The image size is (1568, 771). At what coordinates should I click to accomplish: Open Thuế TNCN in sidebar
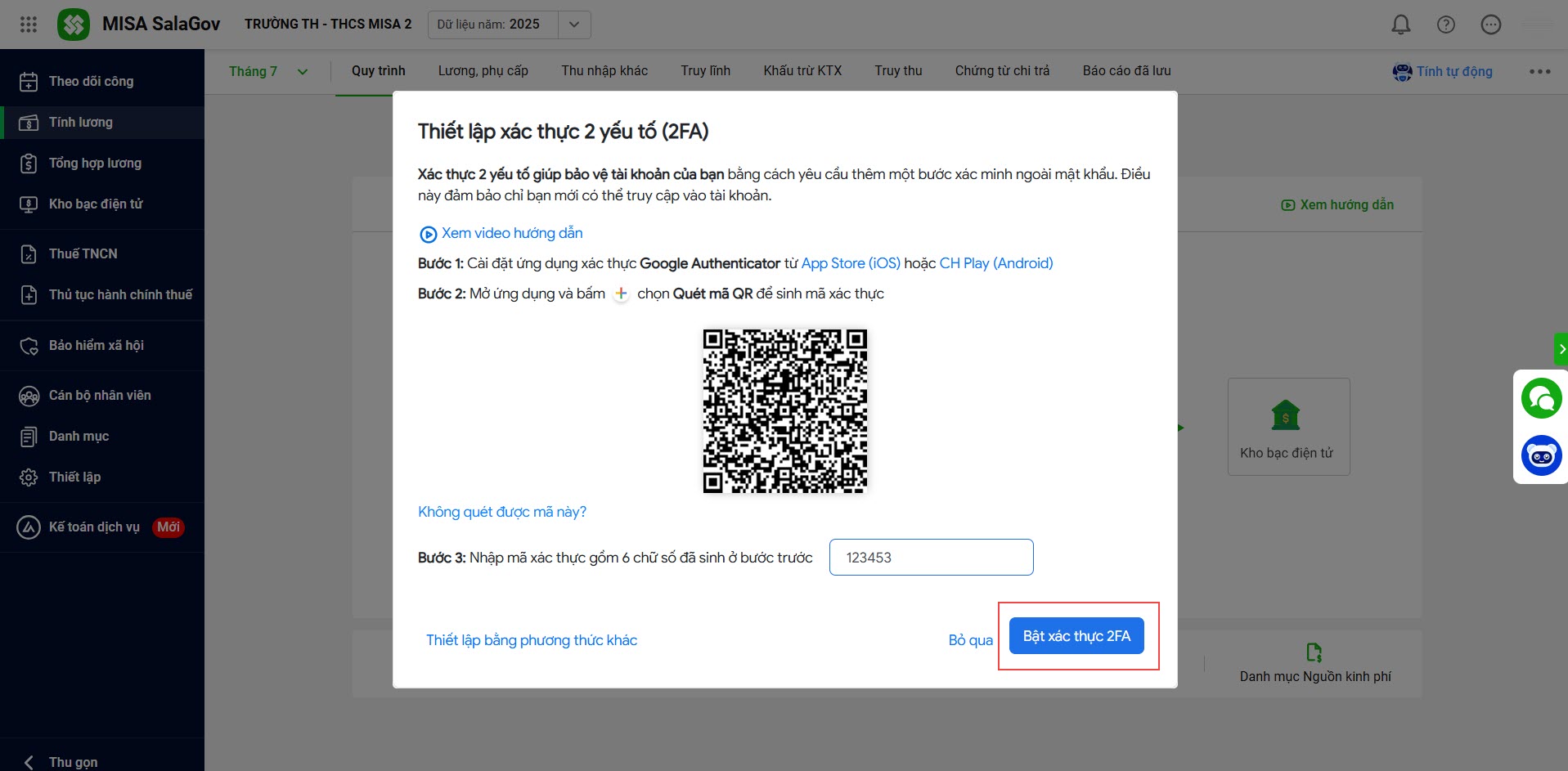[102, 253]
